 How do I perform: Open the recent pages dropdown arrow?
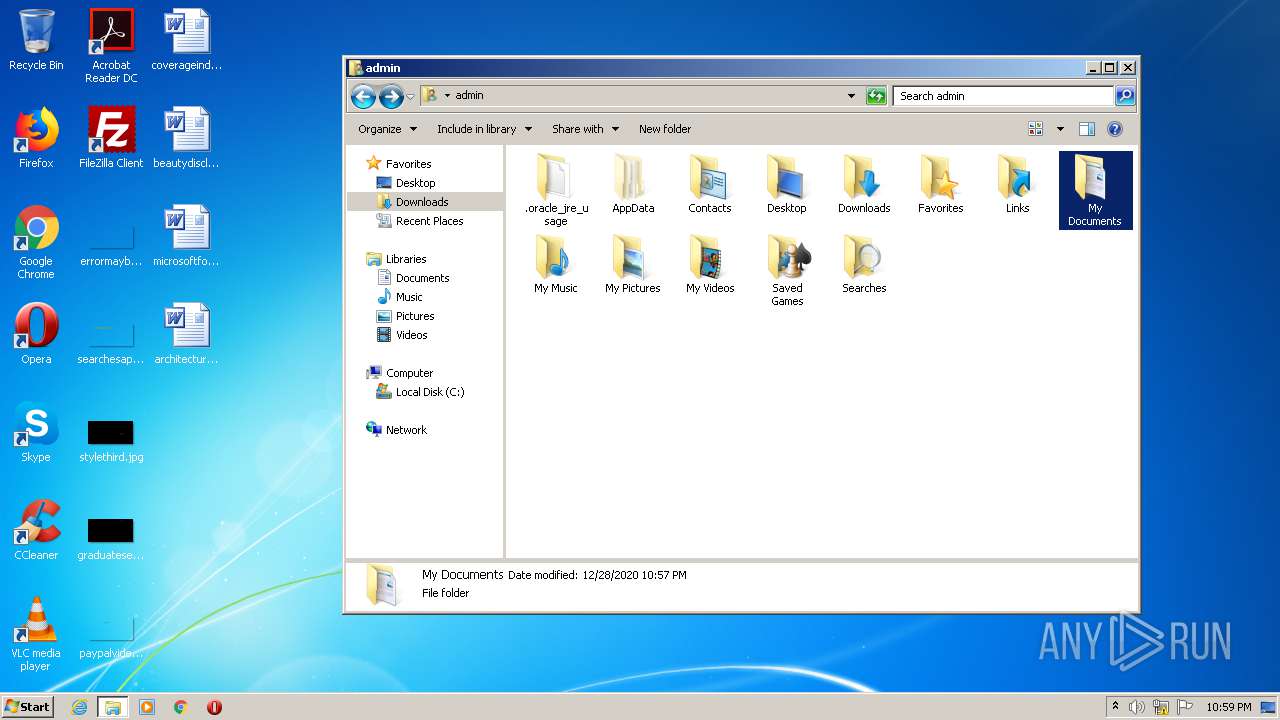(410, 97)
